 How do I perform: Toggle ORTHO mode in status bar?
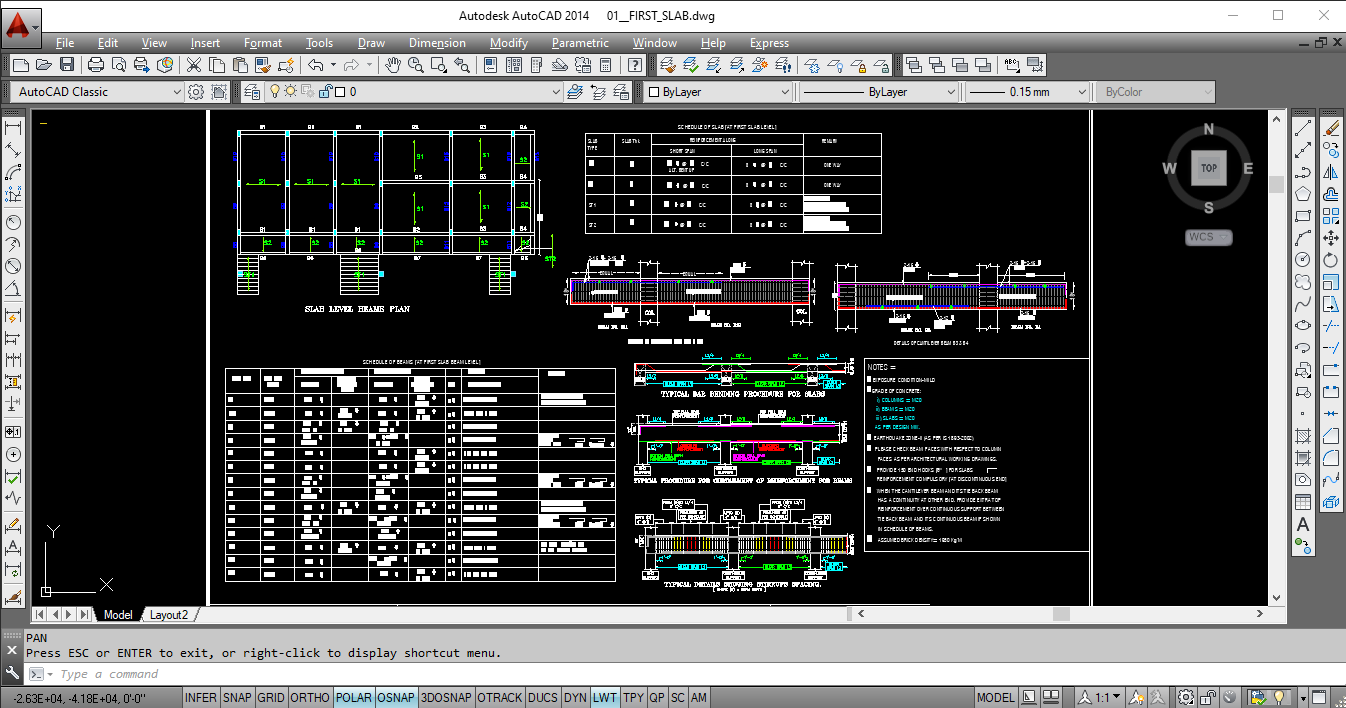coord(309,698)
